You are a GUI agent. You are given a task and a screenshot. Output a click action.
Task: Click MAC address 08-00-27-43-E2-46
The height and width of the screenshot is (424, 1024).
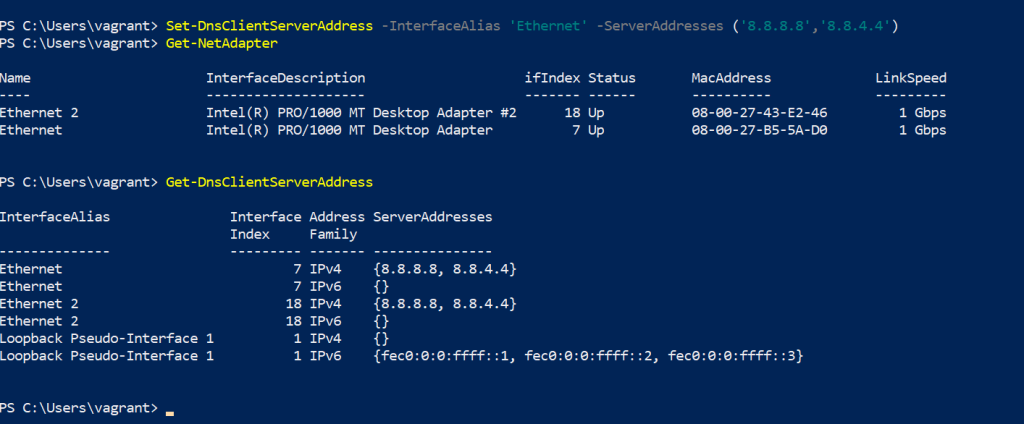tap(759, 113)
